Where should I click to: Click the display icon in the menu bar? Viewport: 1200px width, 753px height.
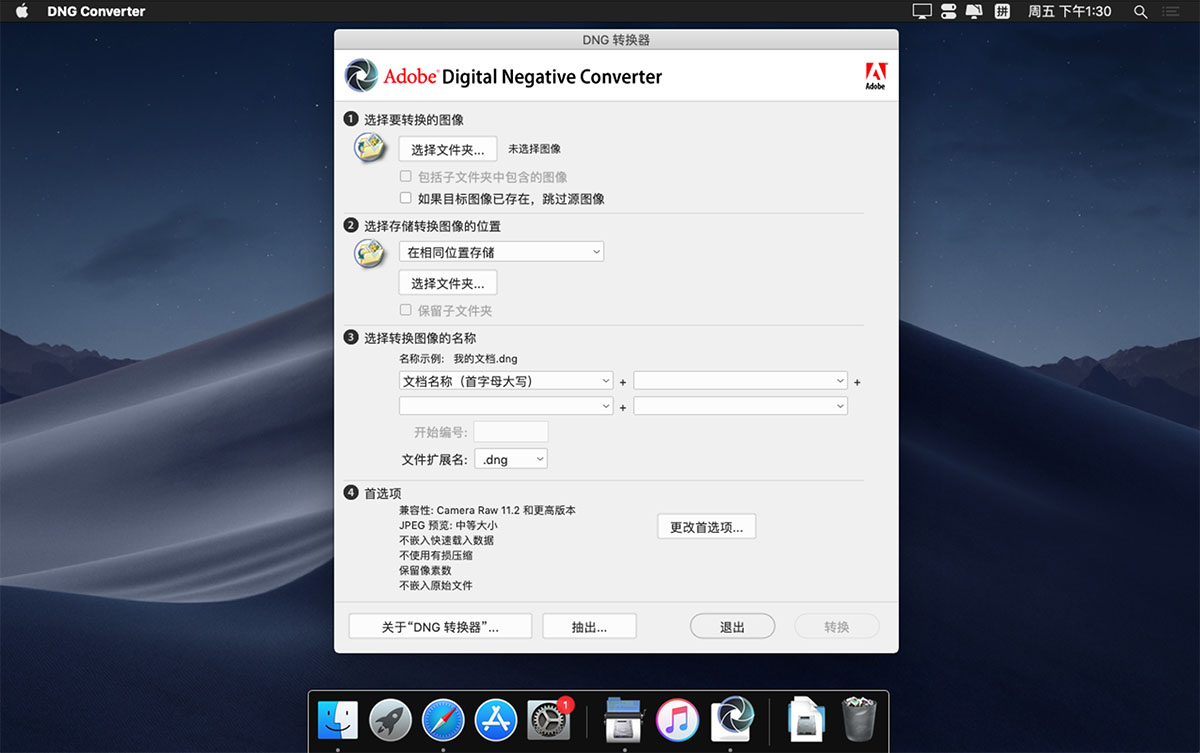pyautogui.click(x=922, y=11)
